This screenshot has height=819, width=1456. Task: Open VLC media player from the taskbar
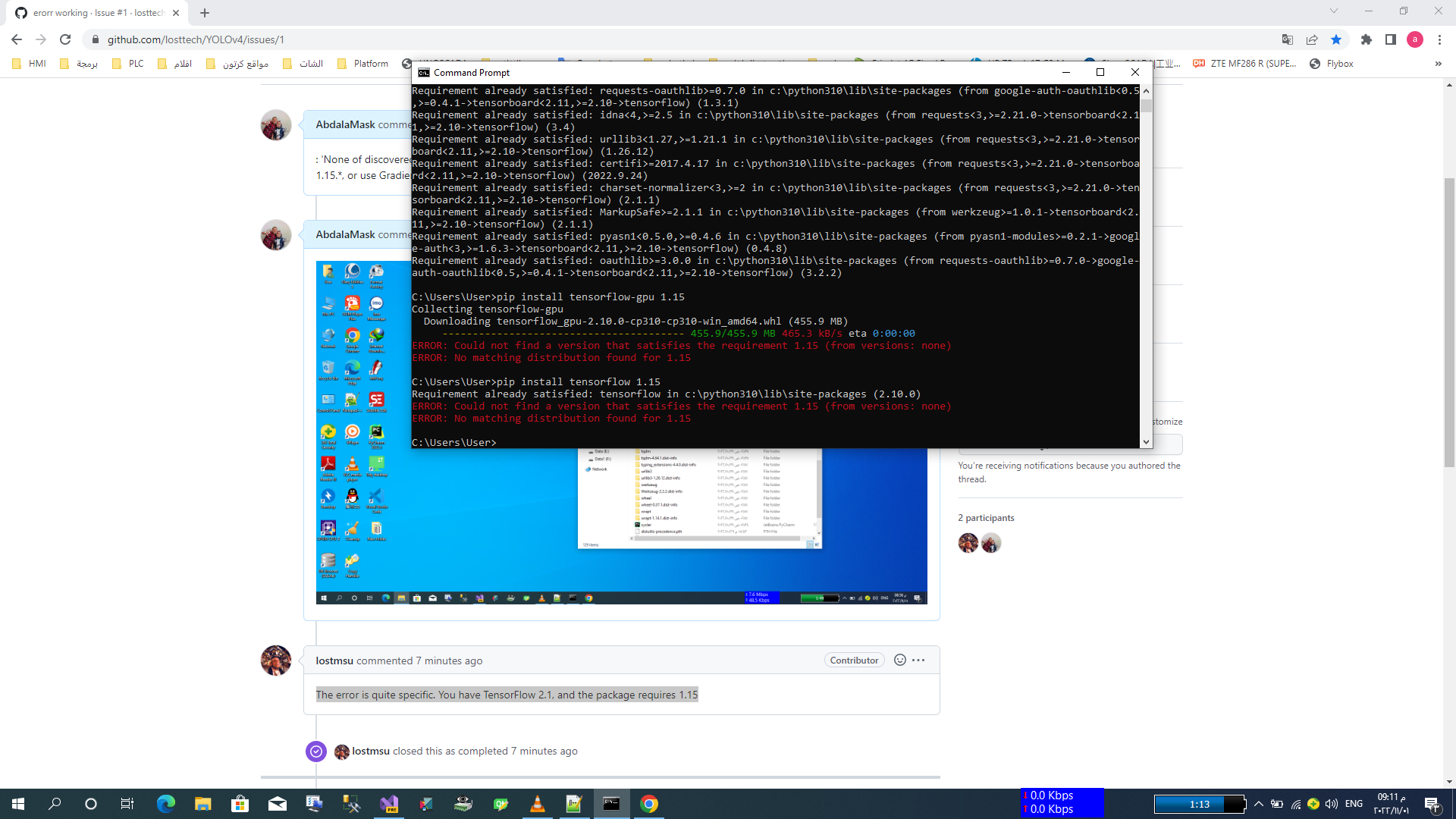click(538, 804)
